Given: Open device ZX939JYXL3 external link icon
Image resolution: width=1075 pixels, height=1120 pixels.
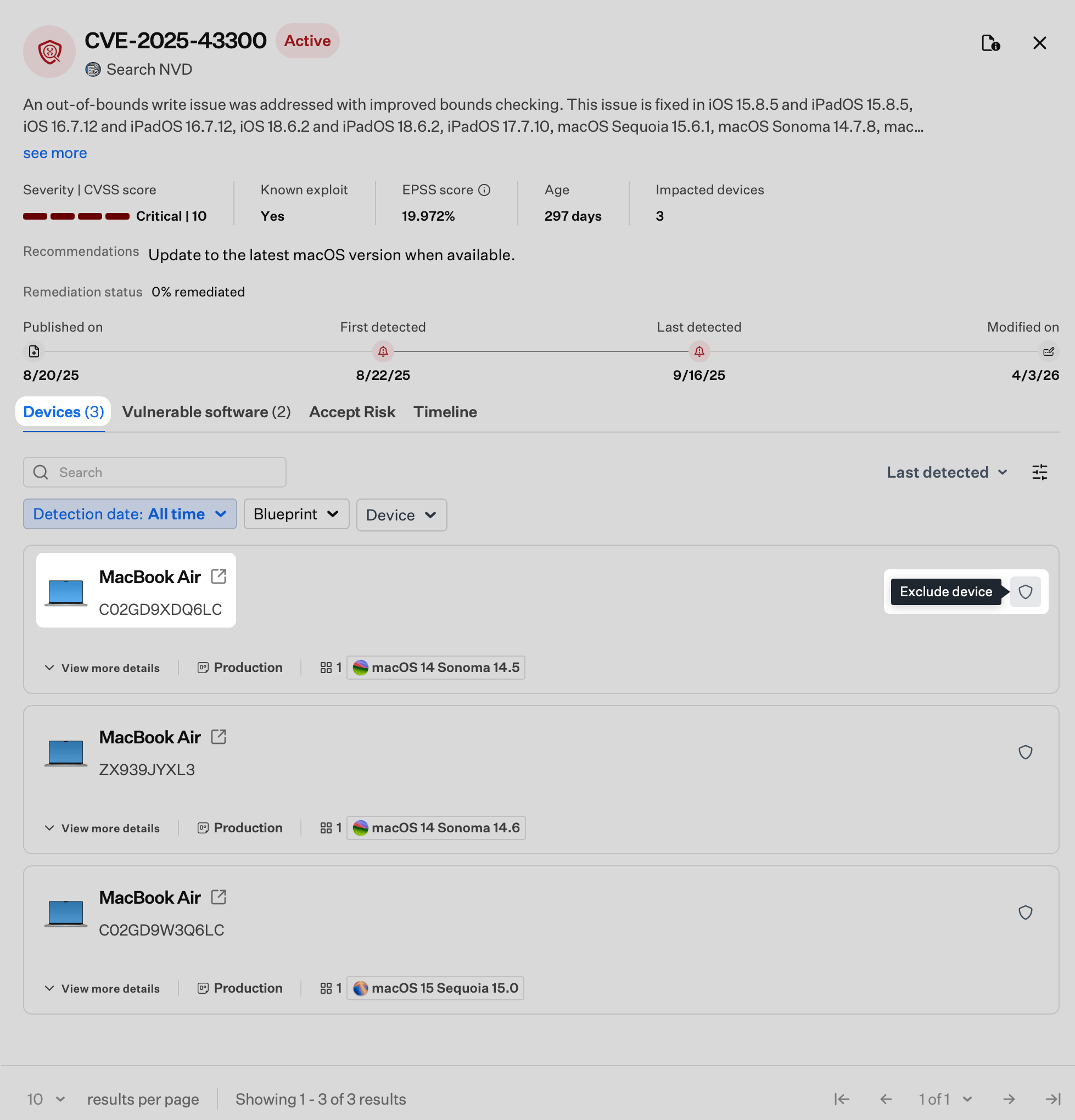Looking at the screenshot, I should (x=219, y=737).
